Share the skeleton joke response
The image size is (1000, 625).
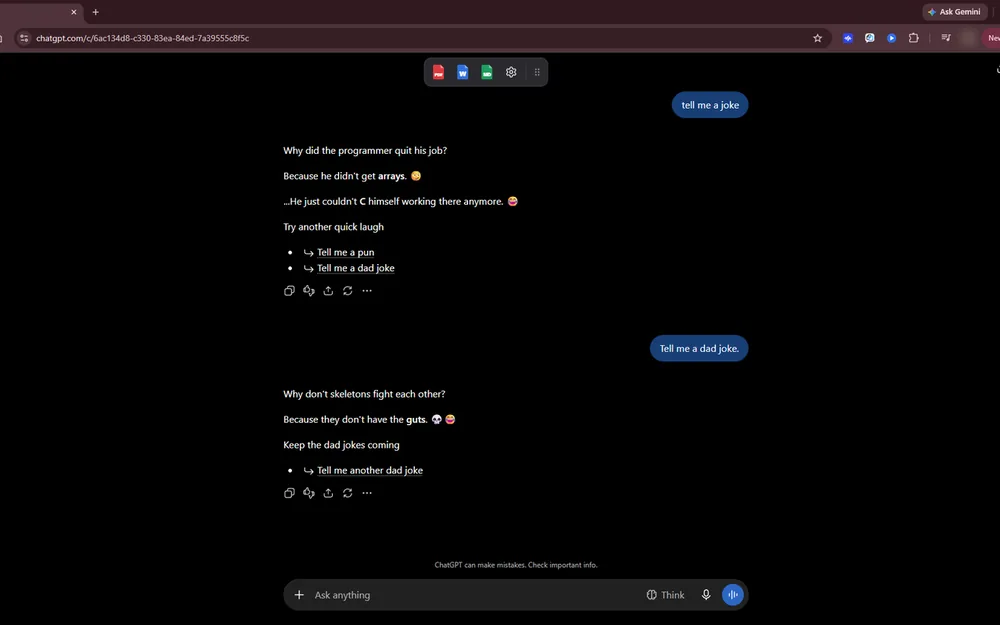[328, 493]
